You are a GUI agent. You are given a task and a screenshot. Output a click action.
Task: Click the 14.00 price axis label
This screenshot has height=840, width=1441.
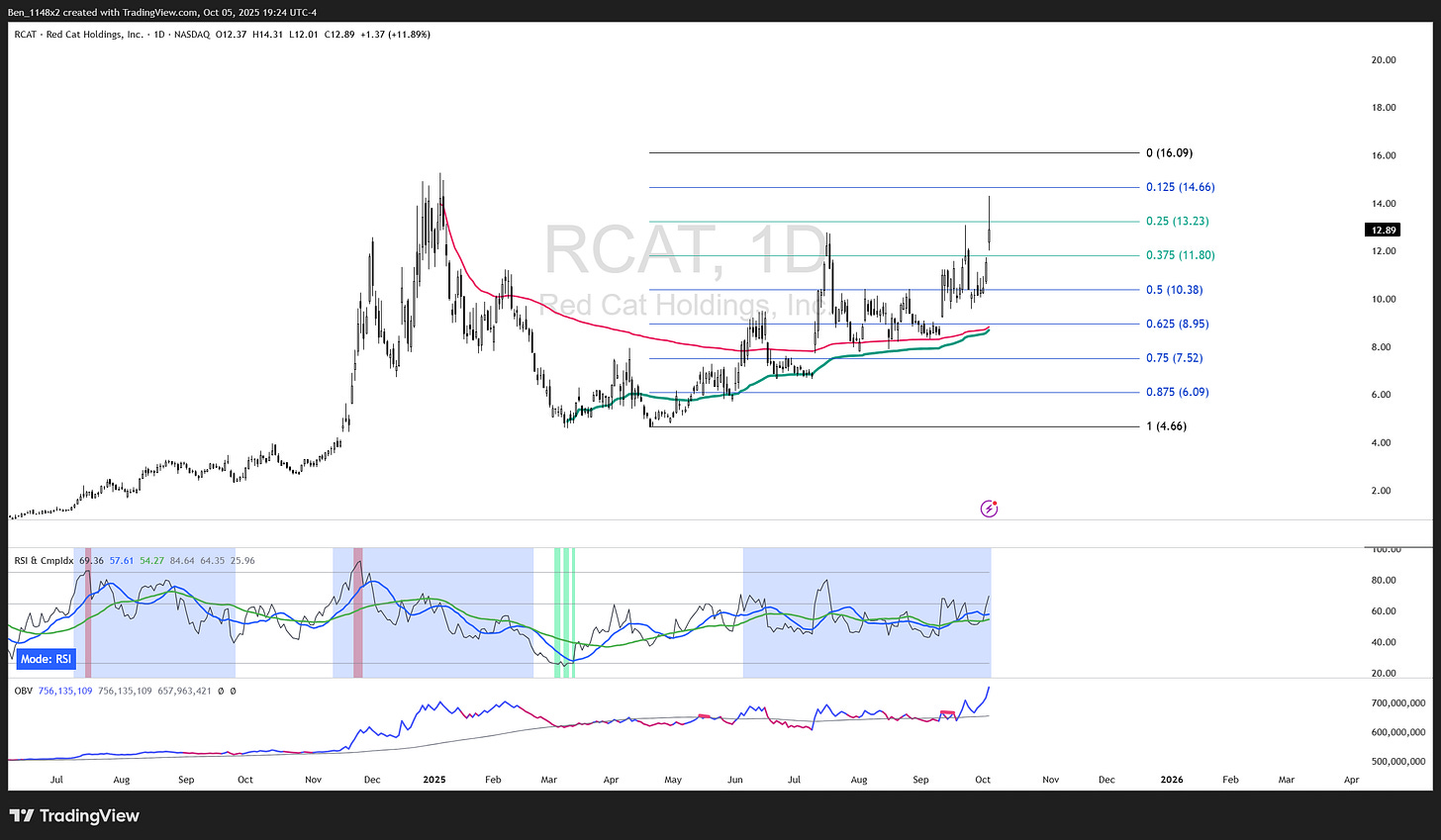1383,204
